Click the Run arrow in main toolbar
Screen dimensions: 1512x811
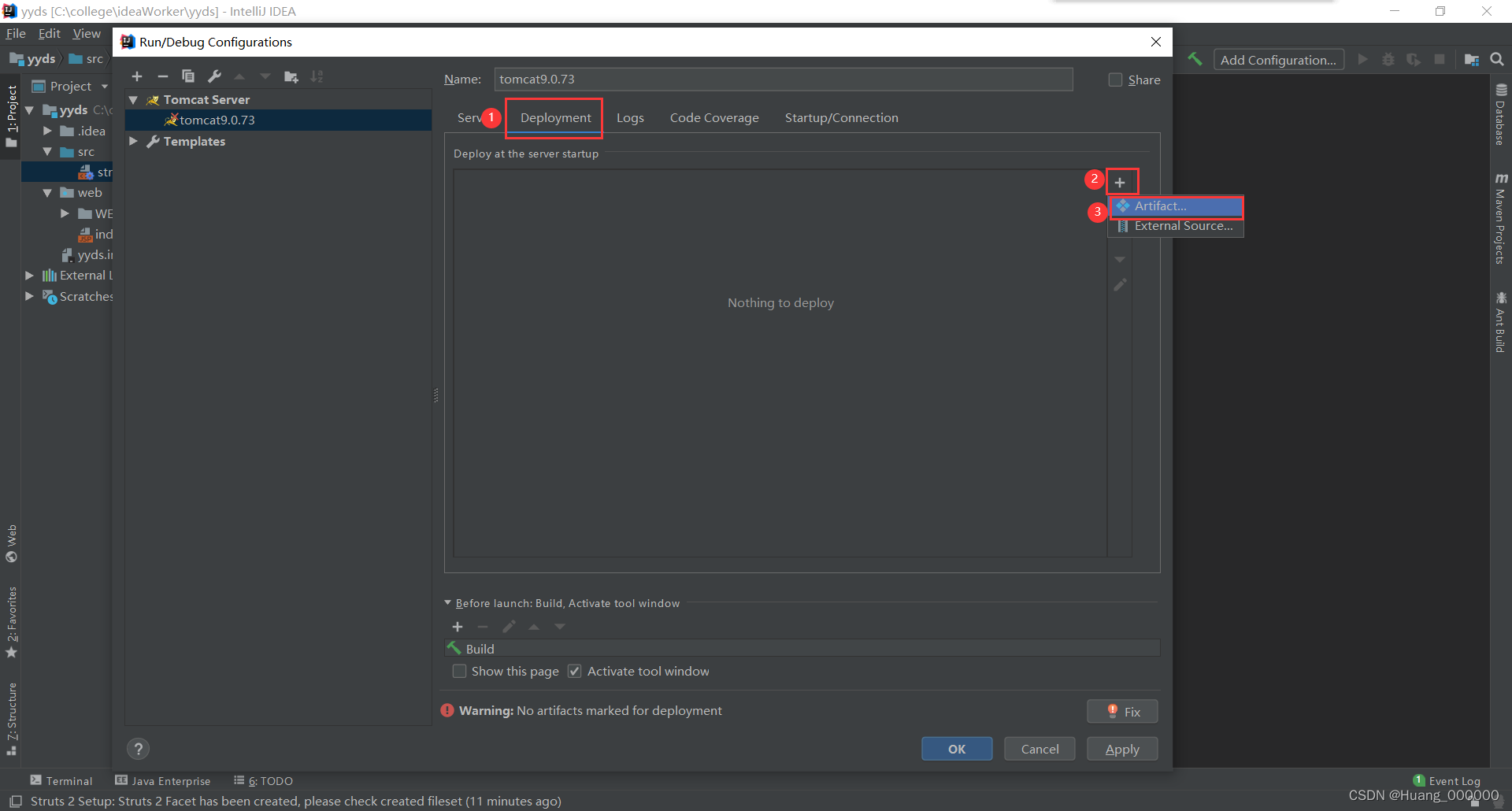click(1362, 59)
